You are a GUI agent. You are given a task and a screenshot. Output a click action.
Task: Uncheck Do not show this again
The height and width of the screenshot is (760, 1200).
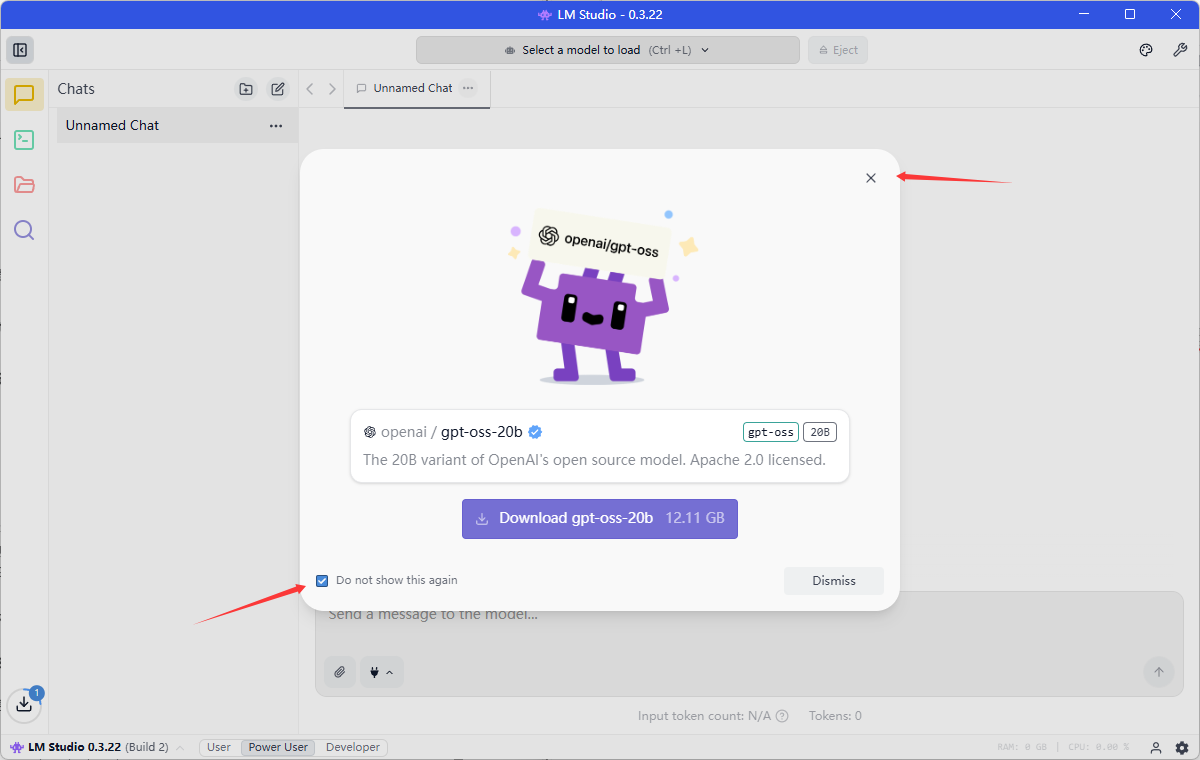[322, 581]
